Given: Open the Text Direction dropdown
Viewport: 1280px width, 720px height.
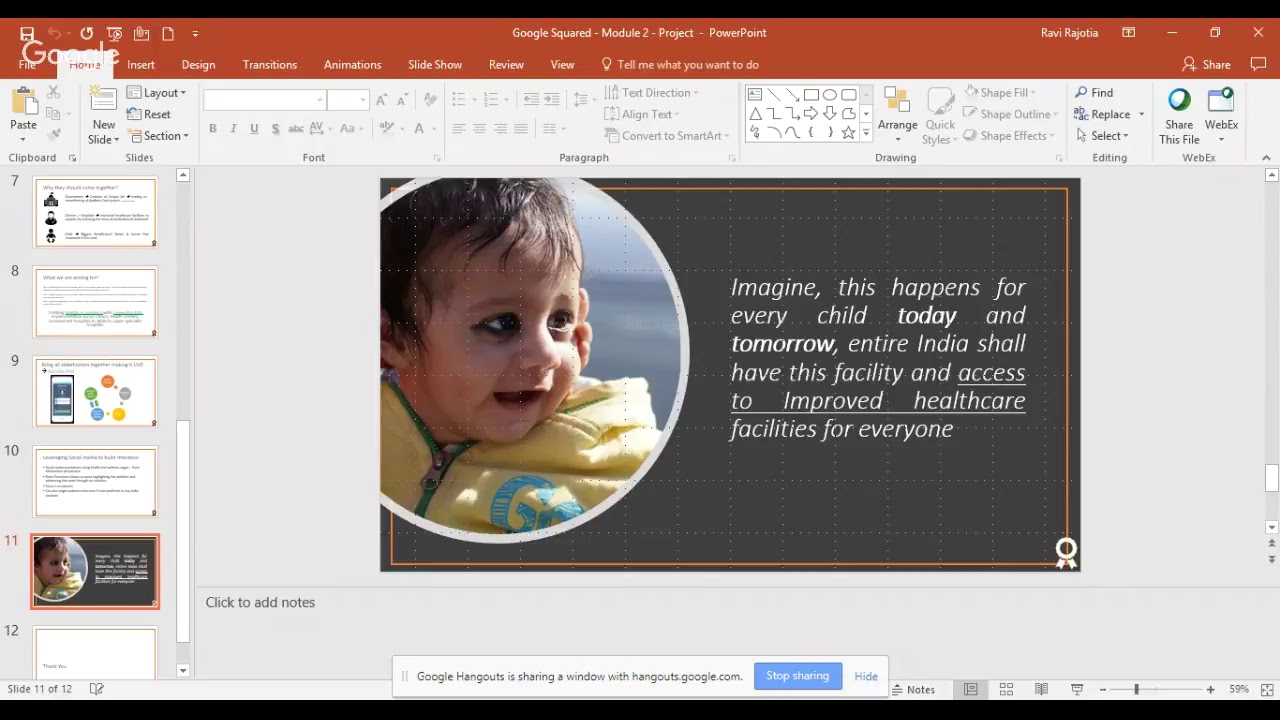Looking at the screenshot, I should [652, 93].
